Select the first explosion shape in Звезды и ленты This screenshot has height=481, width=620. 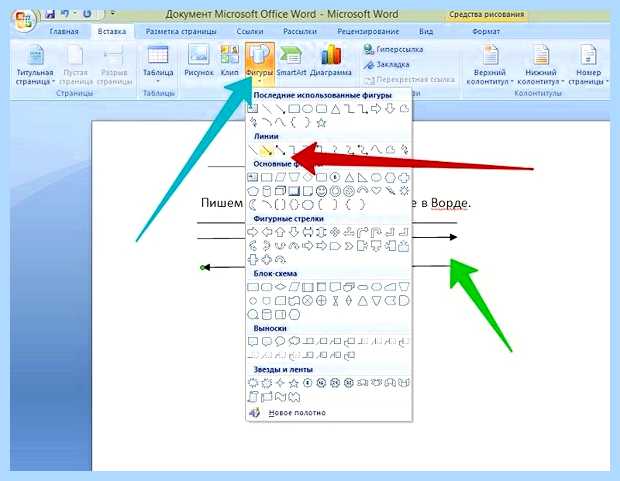pos(252,383)
